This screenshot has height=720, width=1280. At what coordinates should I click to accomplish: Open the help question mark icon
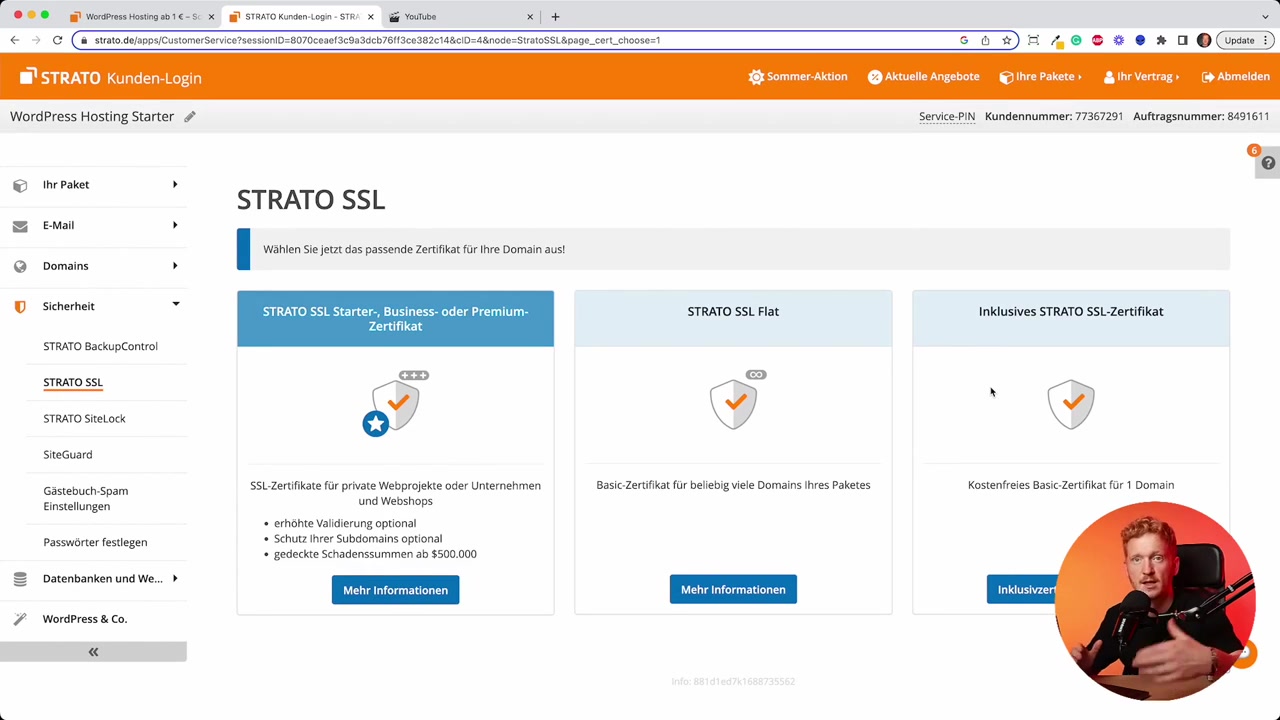[x=1268, y=163]
